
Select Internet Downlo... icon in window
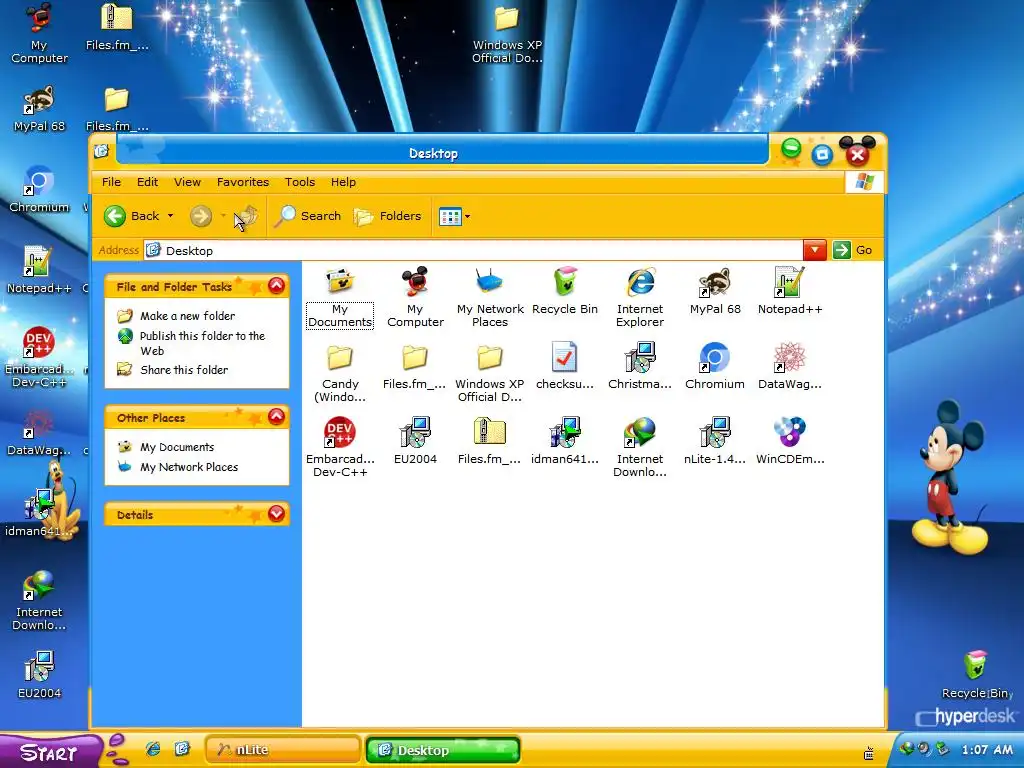(640, 432)
